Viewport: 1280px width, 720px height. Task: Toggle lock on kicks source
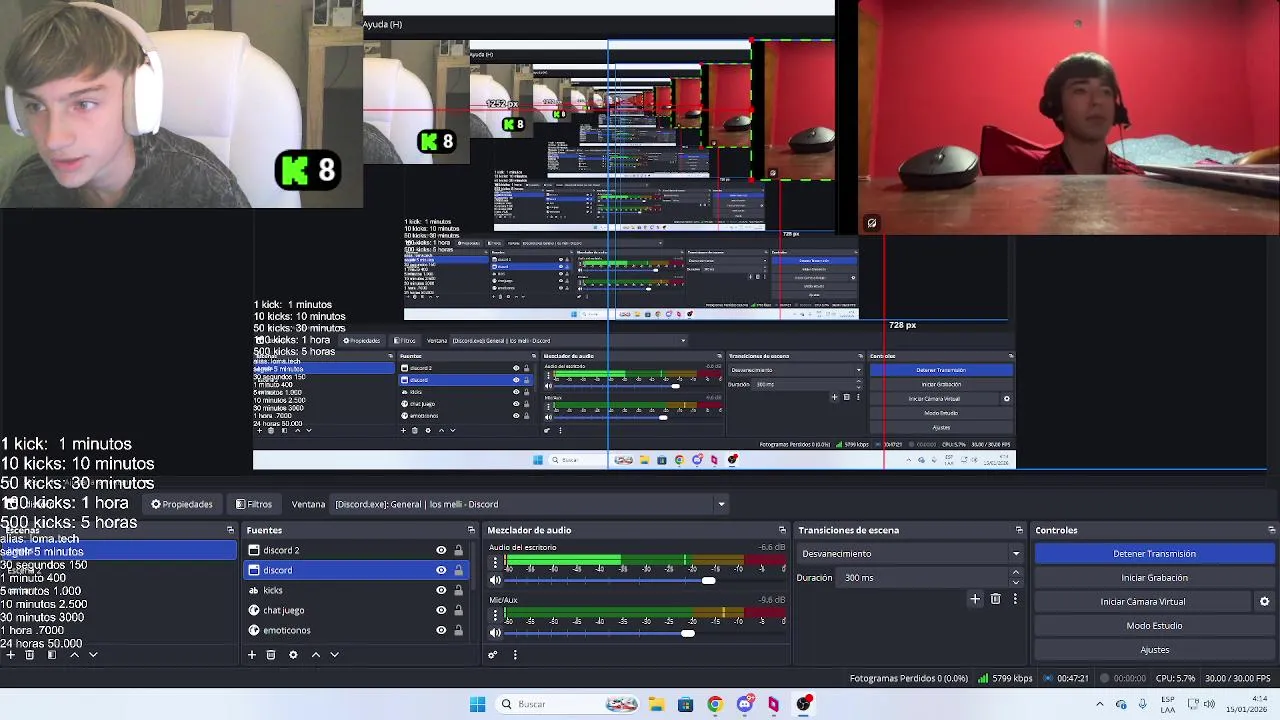tap(459, 590)
